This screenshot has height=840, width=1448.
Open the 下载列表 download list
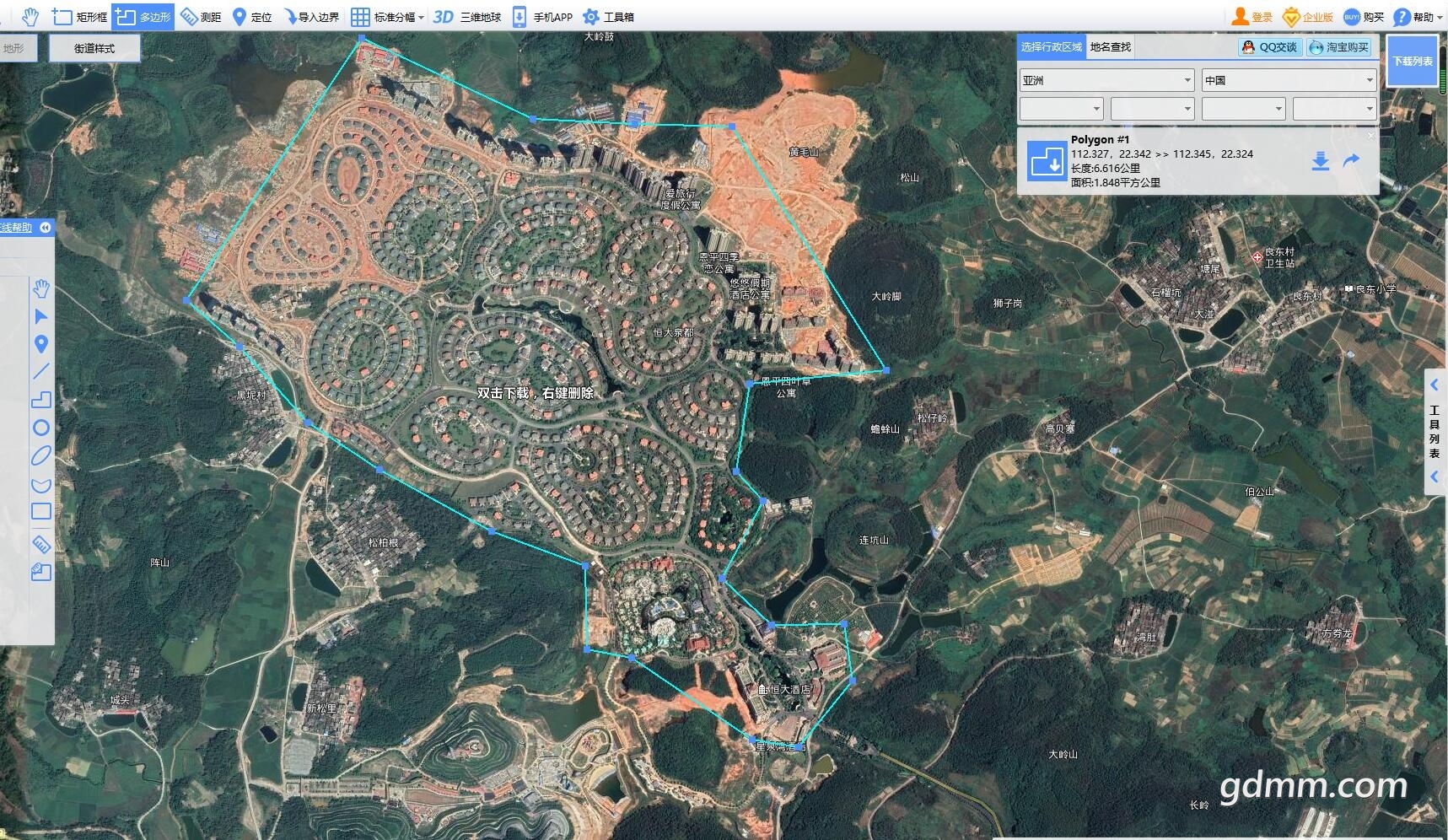point(1413,61)
